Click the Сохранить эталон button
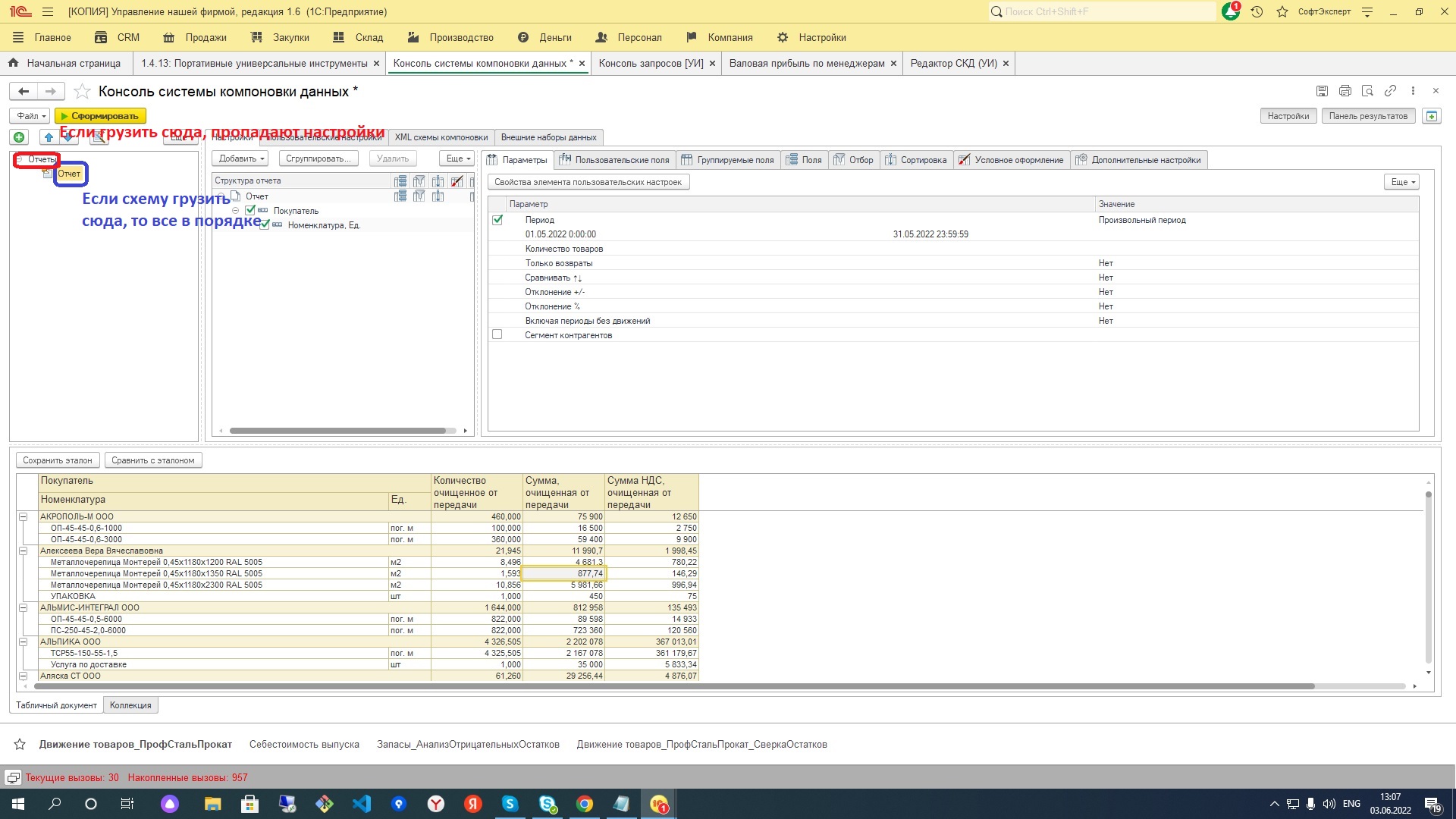The width and height of the screenshot is (1456, 819). click(x=57, y=460)
